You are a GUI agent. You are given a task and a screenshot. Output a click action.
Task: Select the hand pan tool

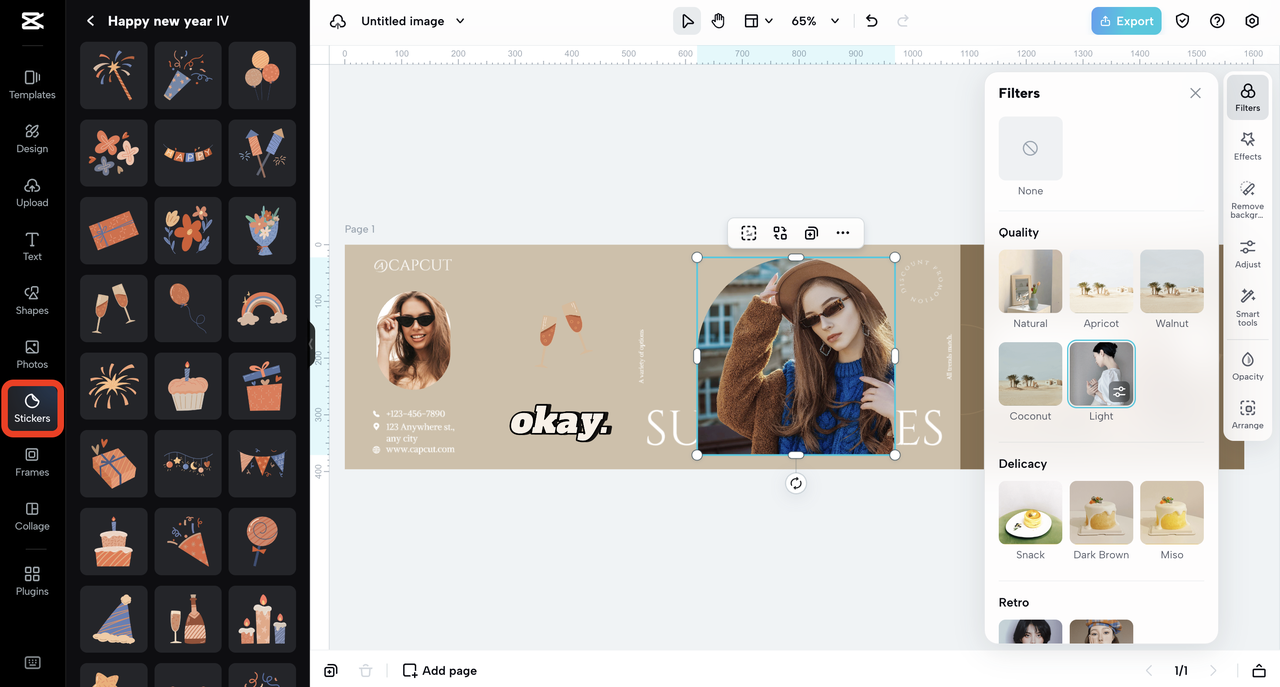click(718, 21)
